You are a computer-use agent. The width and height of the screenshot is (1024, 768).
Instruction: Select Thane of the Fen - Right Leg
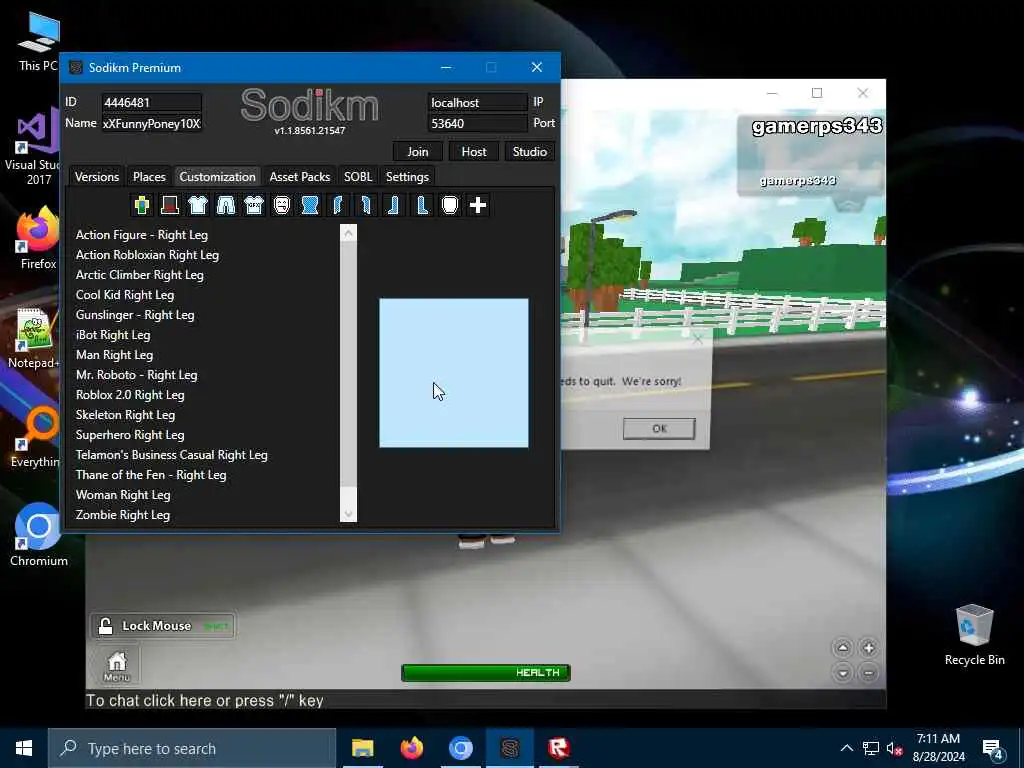[151, 475]
